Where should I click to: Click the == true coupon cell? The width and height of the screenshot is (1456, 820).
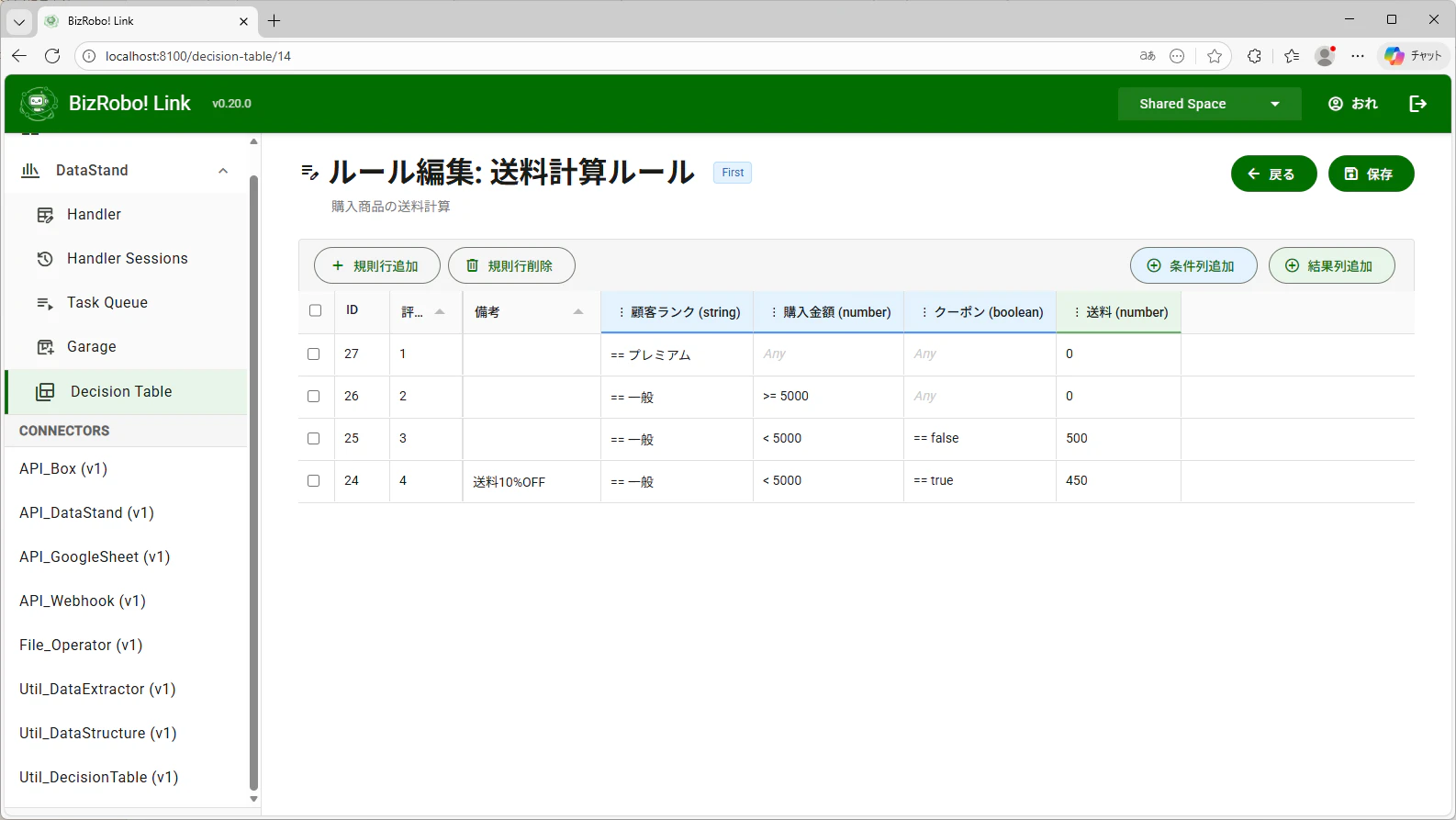click(x=980, y=481)
